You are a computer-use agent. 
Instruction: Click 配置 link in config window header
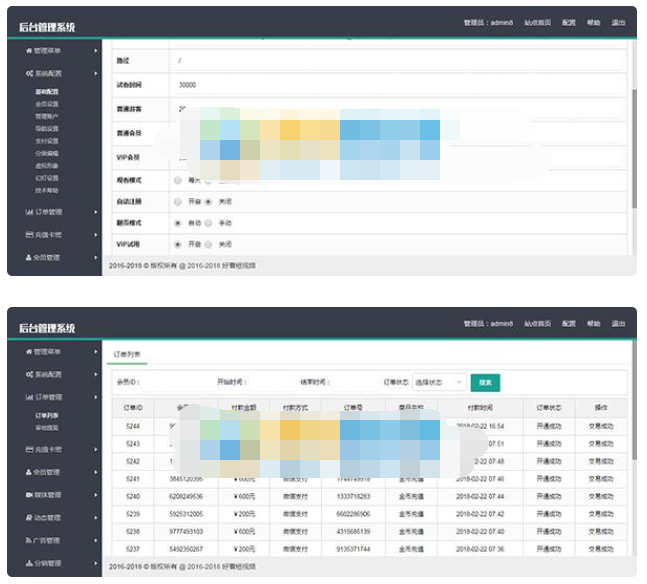point(569,23)
